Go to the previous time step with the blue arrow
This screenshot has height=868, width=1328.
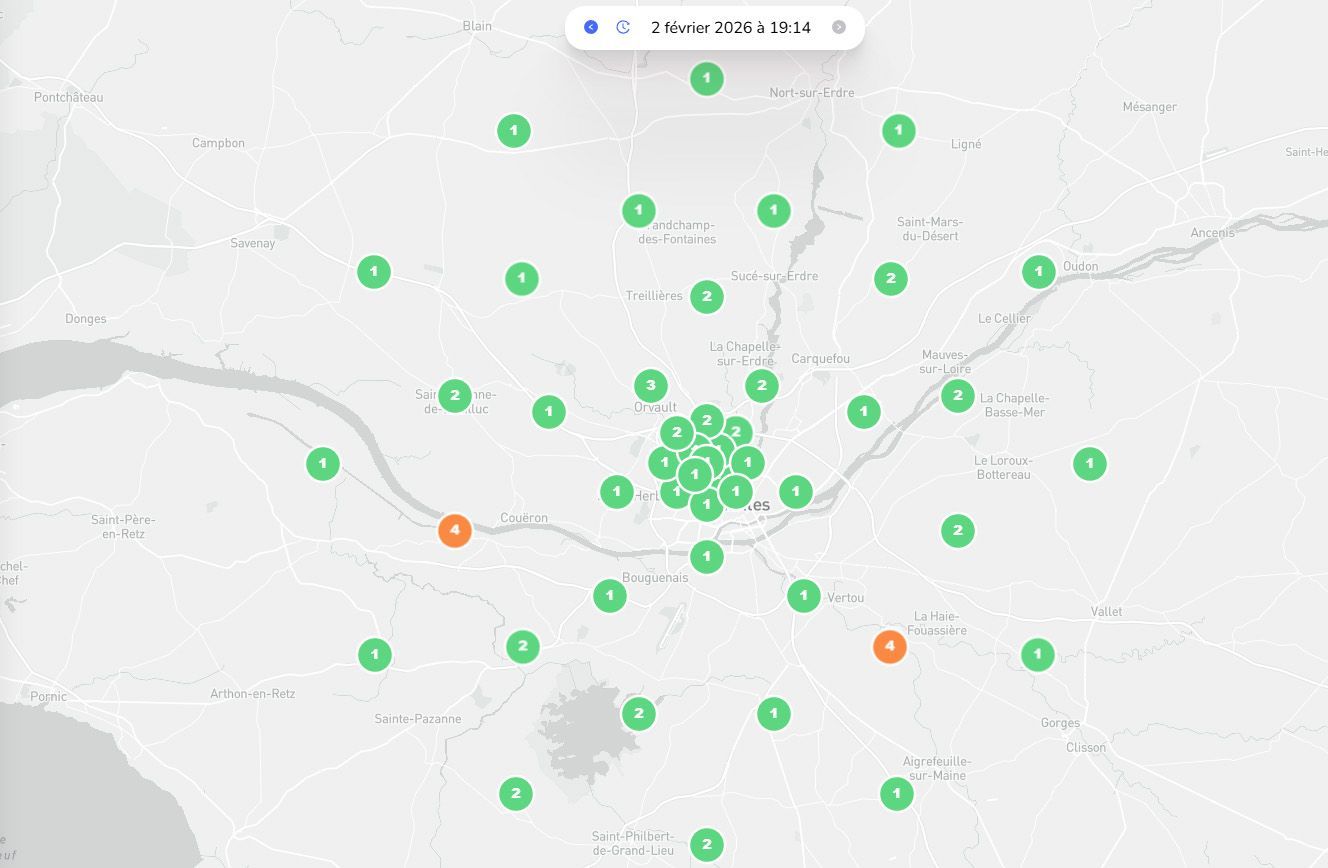tap(591, 27)
